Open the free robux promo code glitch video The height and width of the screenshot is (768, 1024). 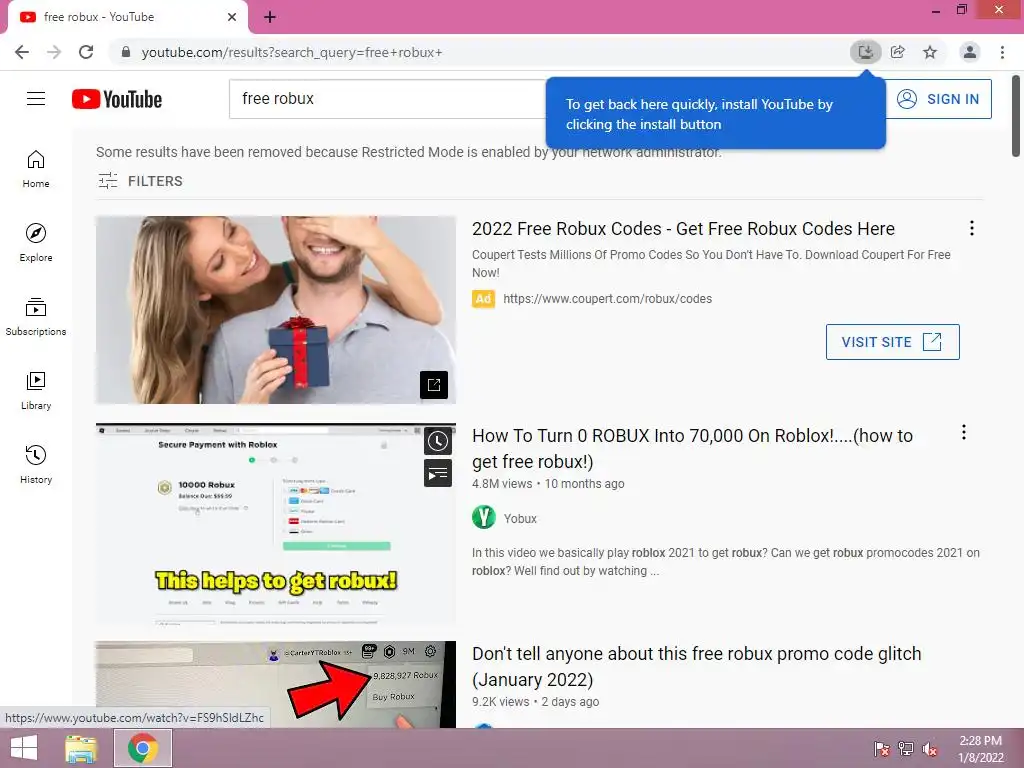[x=696, y=666]
